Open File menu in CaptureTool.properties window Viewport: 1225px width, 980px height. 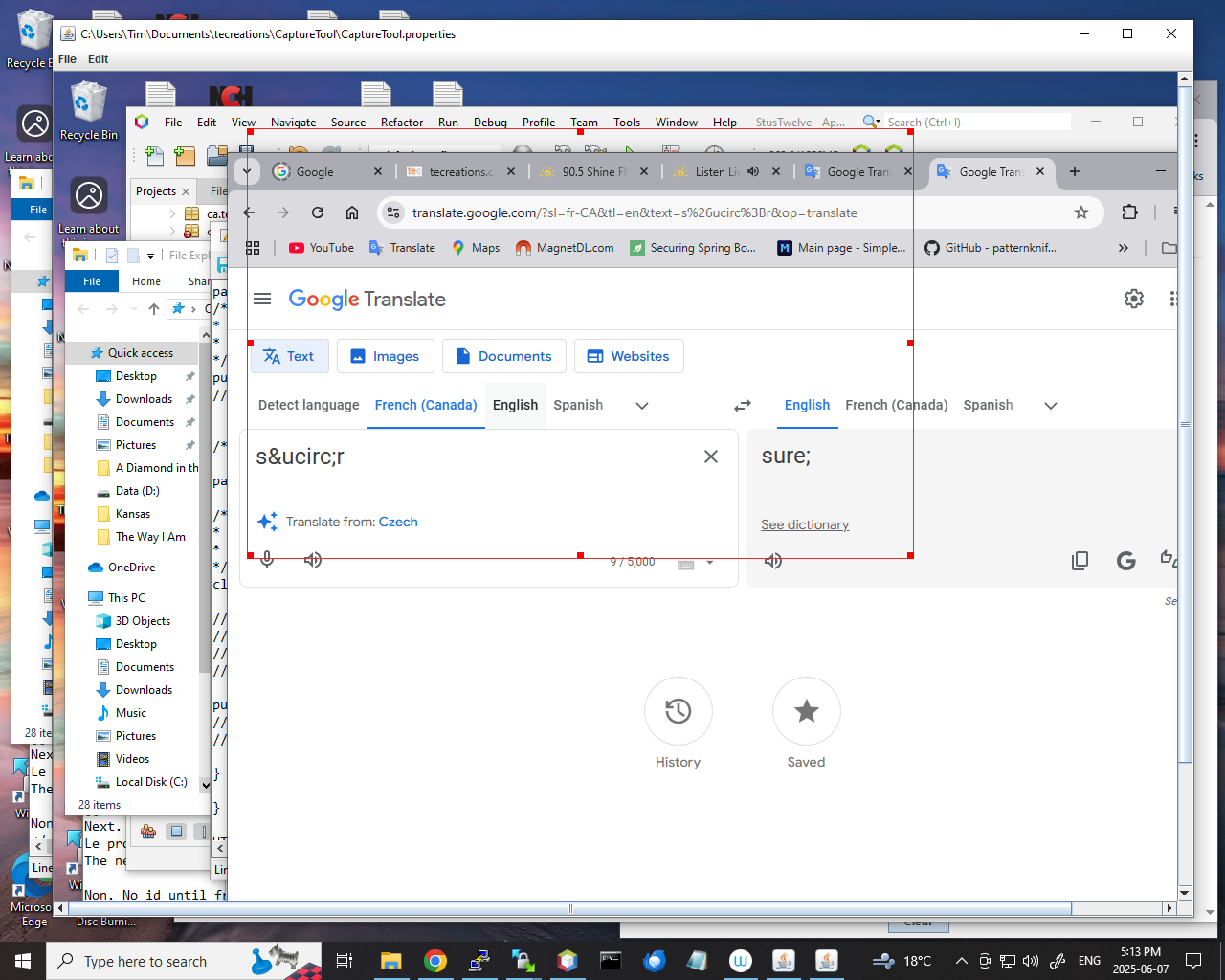point(67,58)
